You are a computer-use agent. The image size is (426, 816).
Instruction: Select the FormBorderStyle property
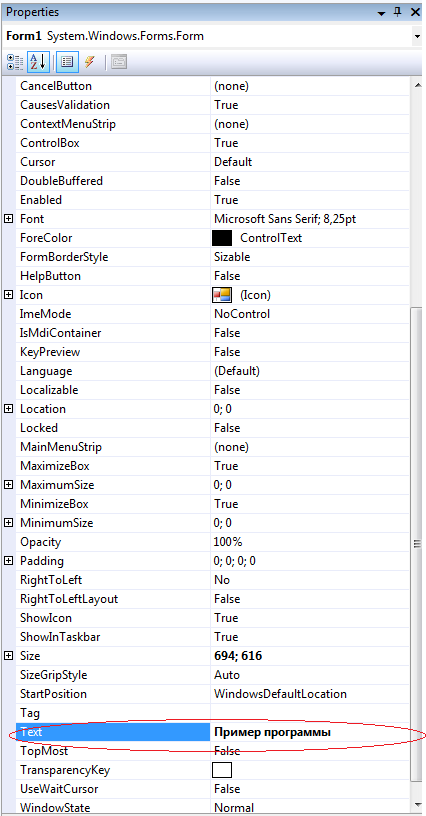[64, 257]
